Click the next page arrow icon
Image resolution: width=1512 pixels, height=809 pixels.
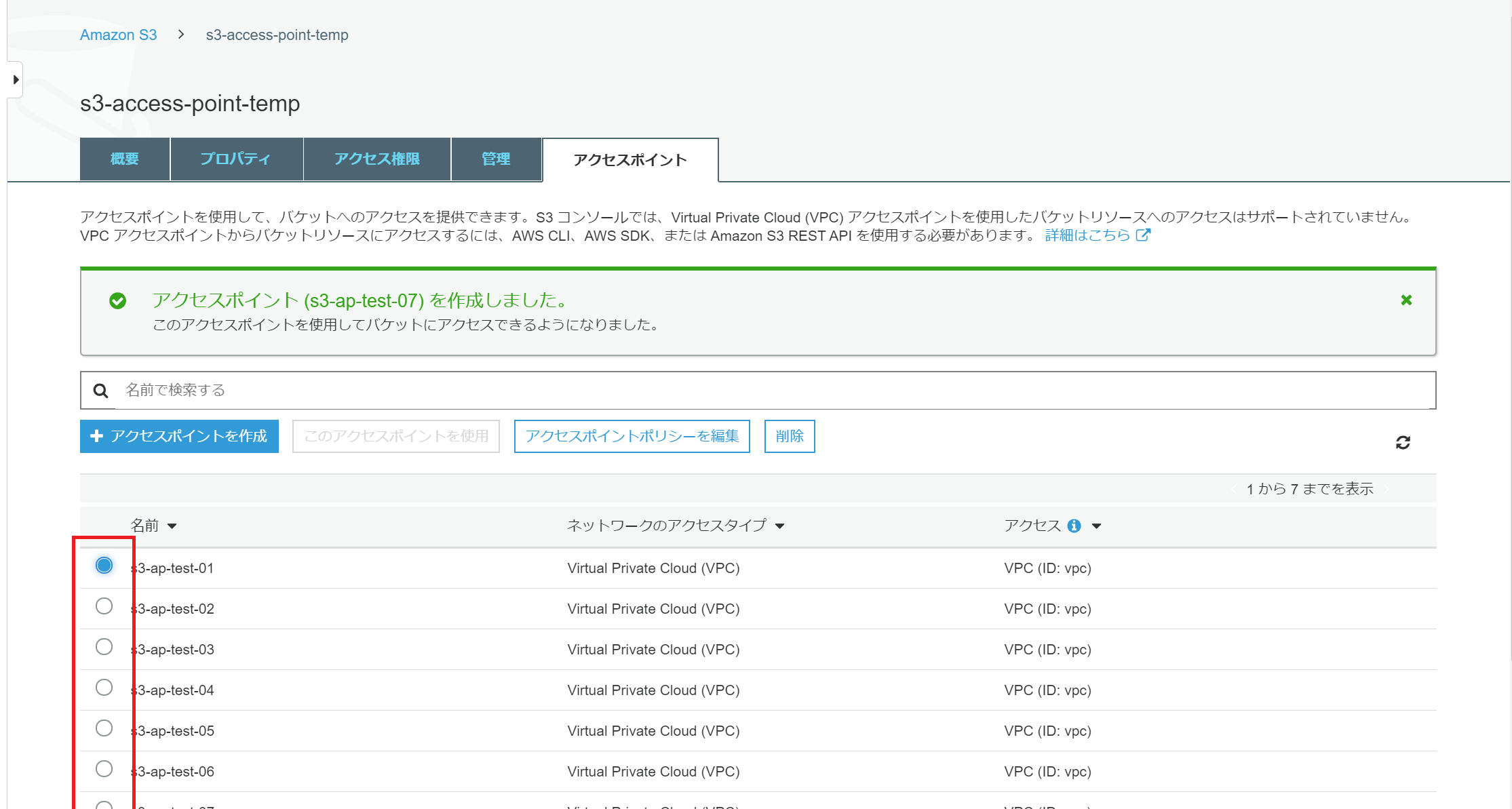1388,488
